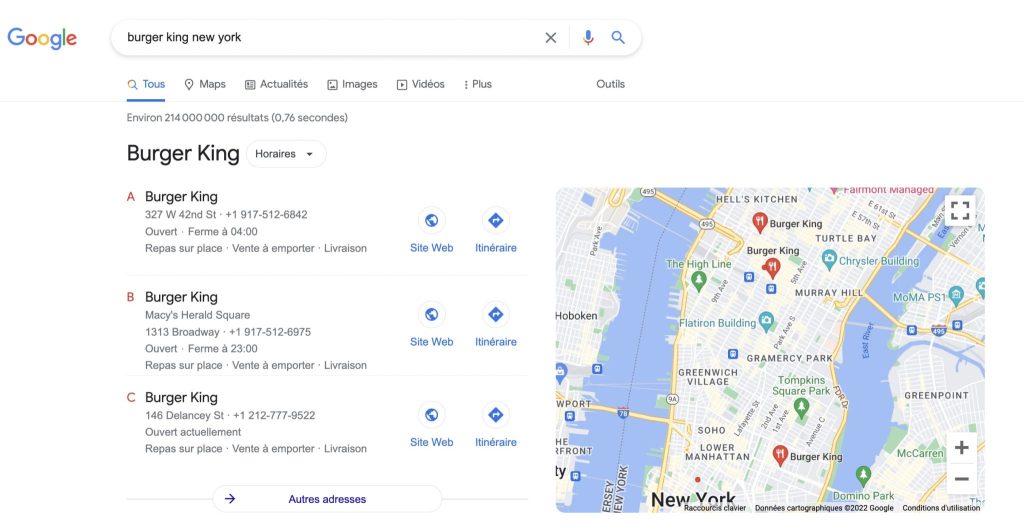The height and width of the screenshot is (531, 1024).
Task: Click the Domino Park marker
Action: click(863, 476)
